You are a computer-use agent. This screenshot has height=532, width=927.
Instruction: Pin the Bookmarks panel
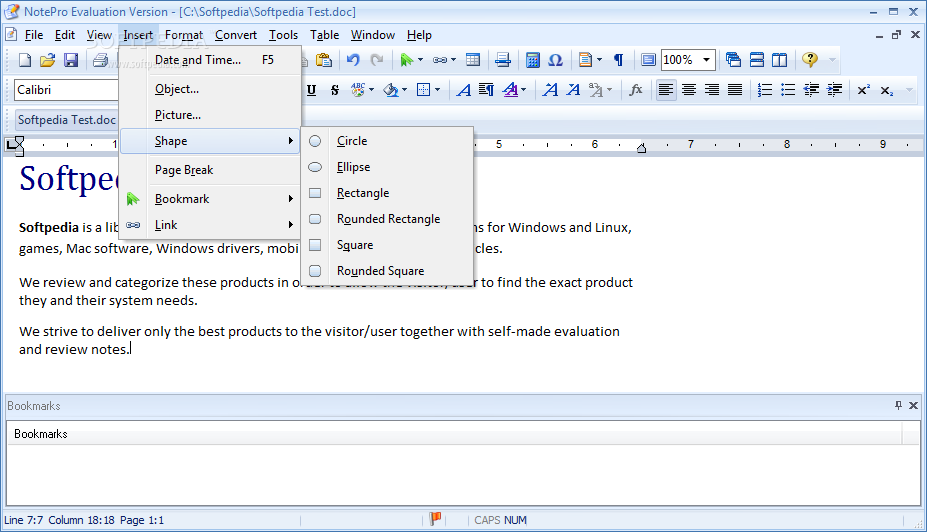(898, 405)
